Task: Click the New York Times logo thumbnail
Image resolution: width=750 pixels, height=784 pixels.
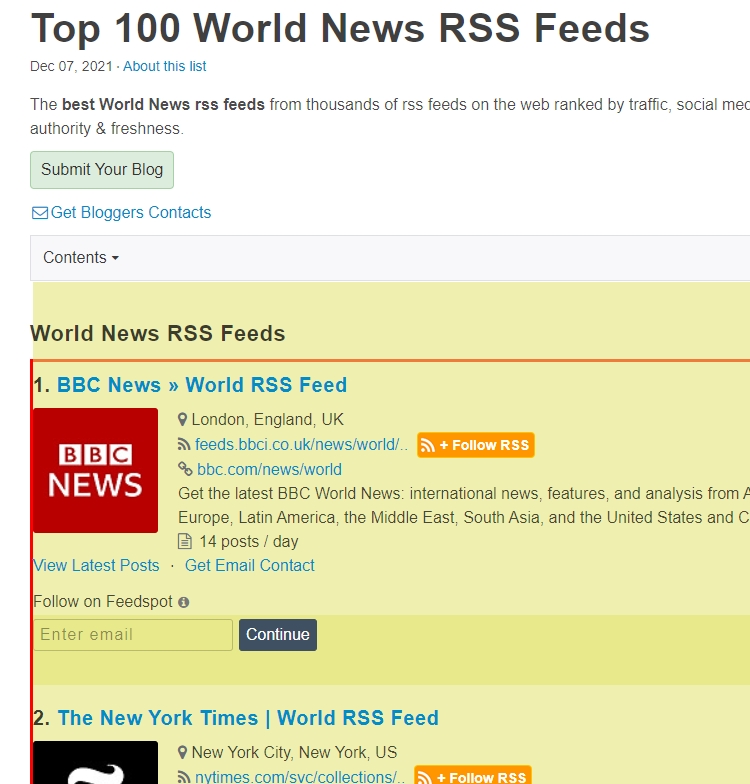Action: coord(96,762)
